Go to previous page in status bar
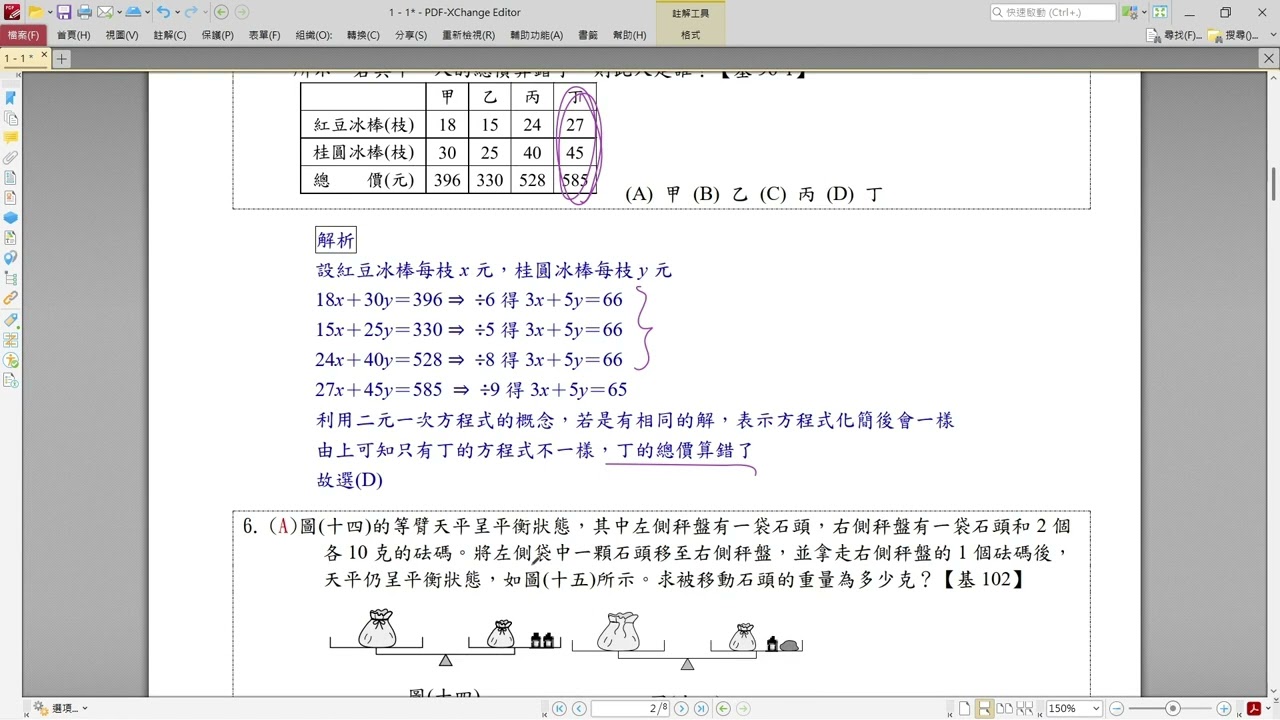 [x=578, y=708]
